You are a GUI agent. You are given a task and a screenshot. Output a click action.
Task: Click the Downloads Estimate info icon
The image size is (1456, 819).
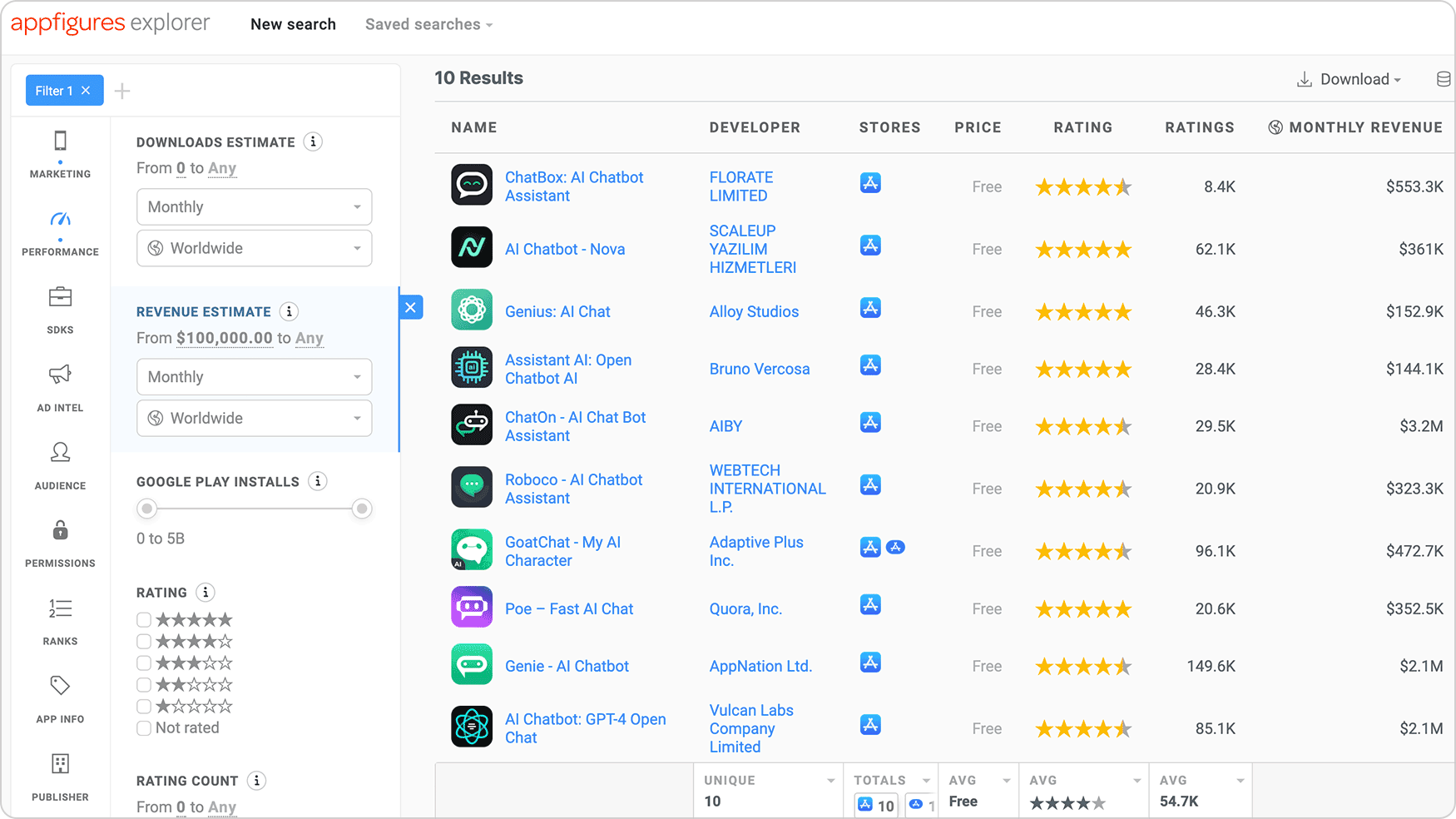[x=313, y=141]
